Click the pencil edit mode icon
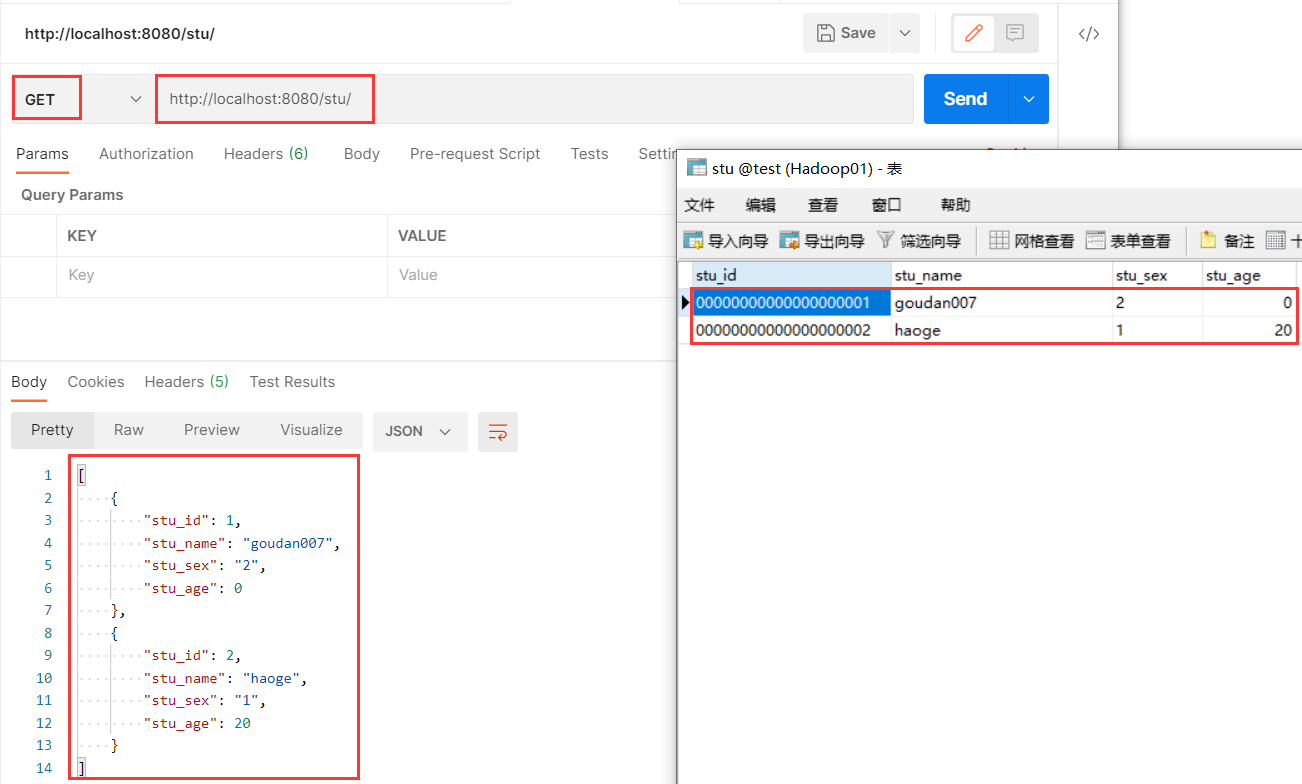The image size is (1302, 784). pos(973,33)
